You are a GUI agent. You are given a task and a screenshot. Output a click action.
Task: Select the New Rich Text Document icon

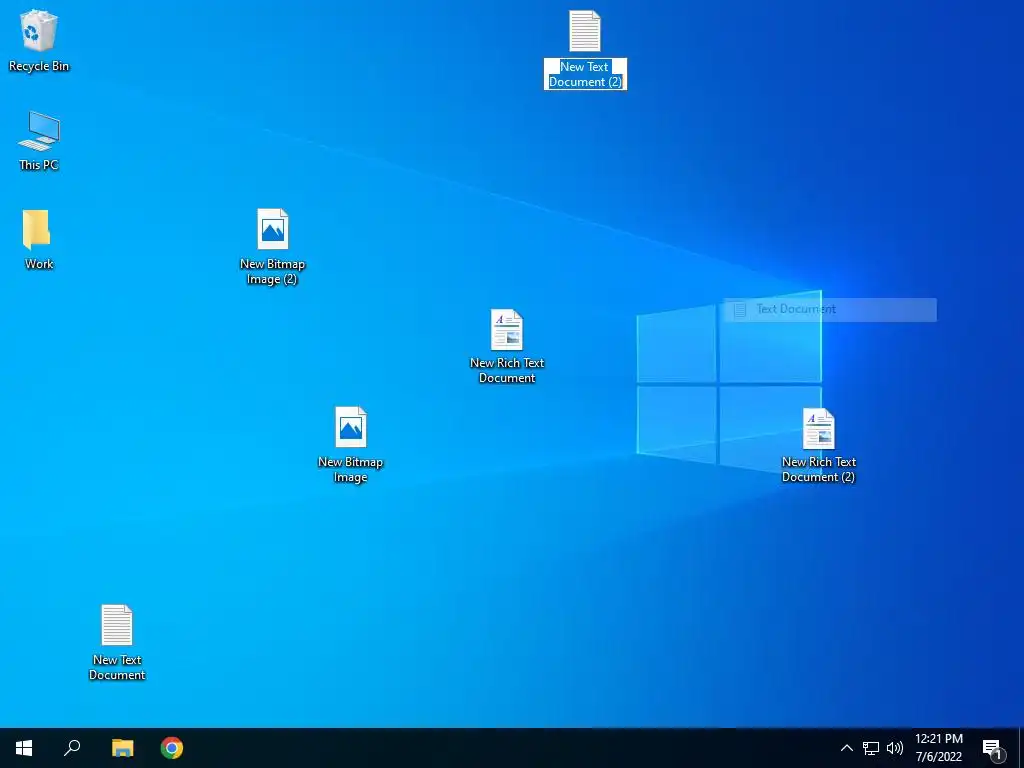point(507,329)
